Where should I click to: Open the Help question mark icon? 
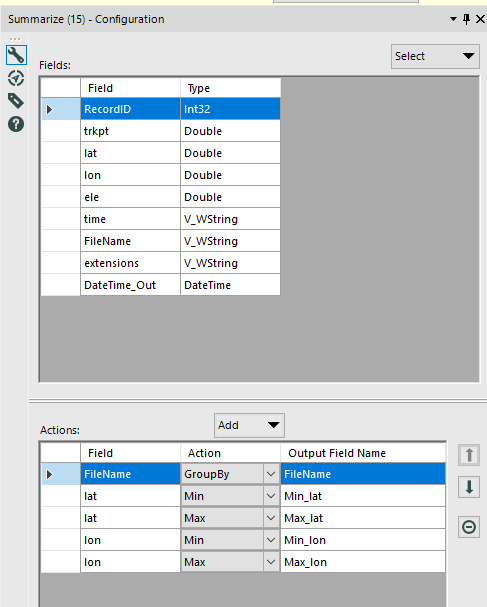pyautogui.click(x=16, y=124)
